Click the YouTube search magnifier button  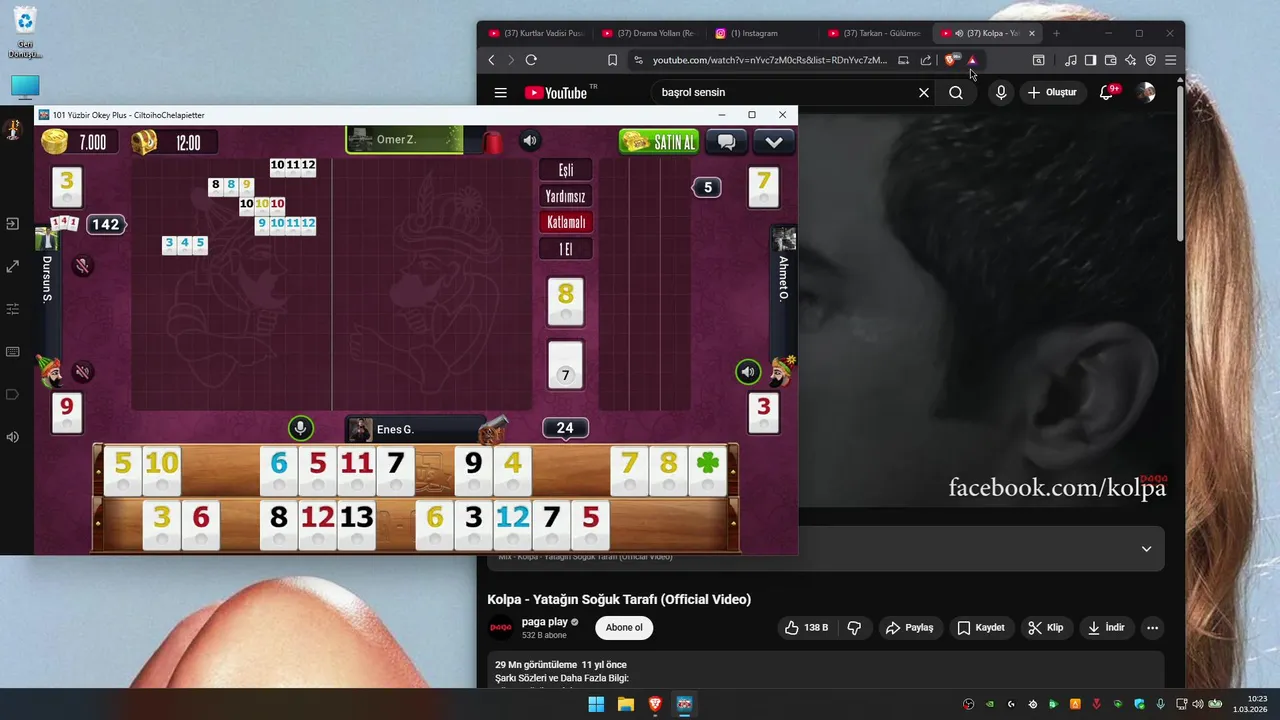(956, 92)
